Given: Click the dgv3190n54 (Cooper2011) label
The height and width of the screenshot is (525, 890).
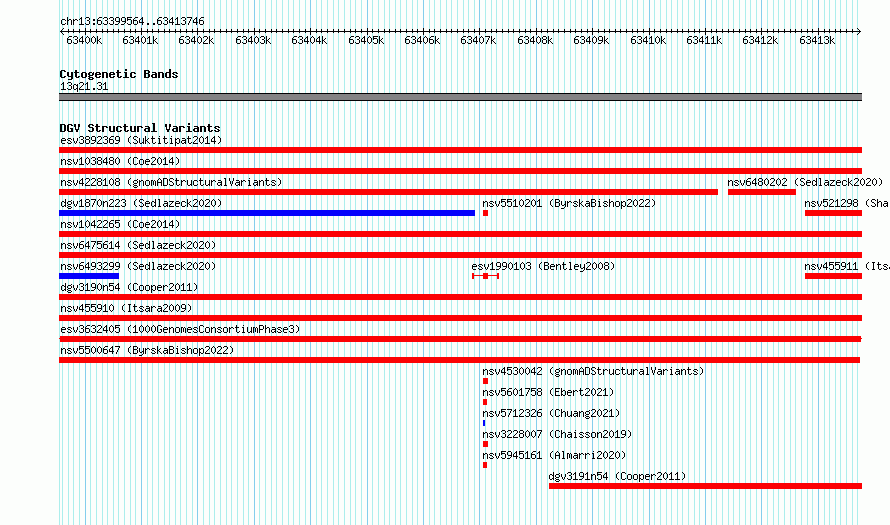Looking at the screenshot, I should pos(129,287).
